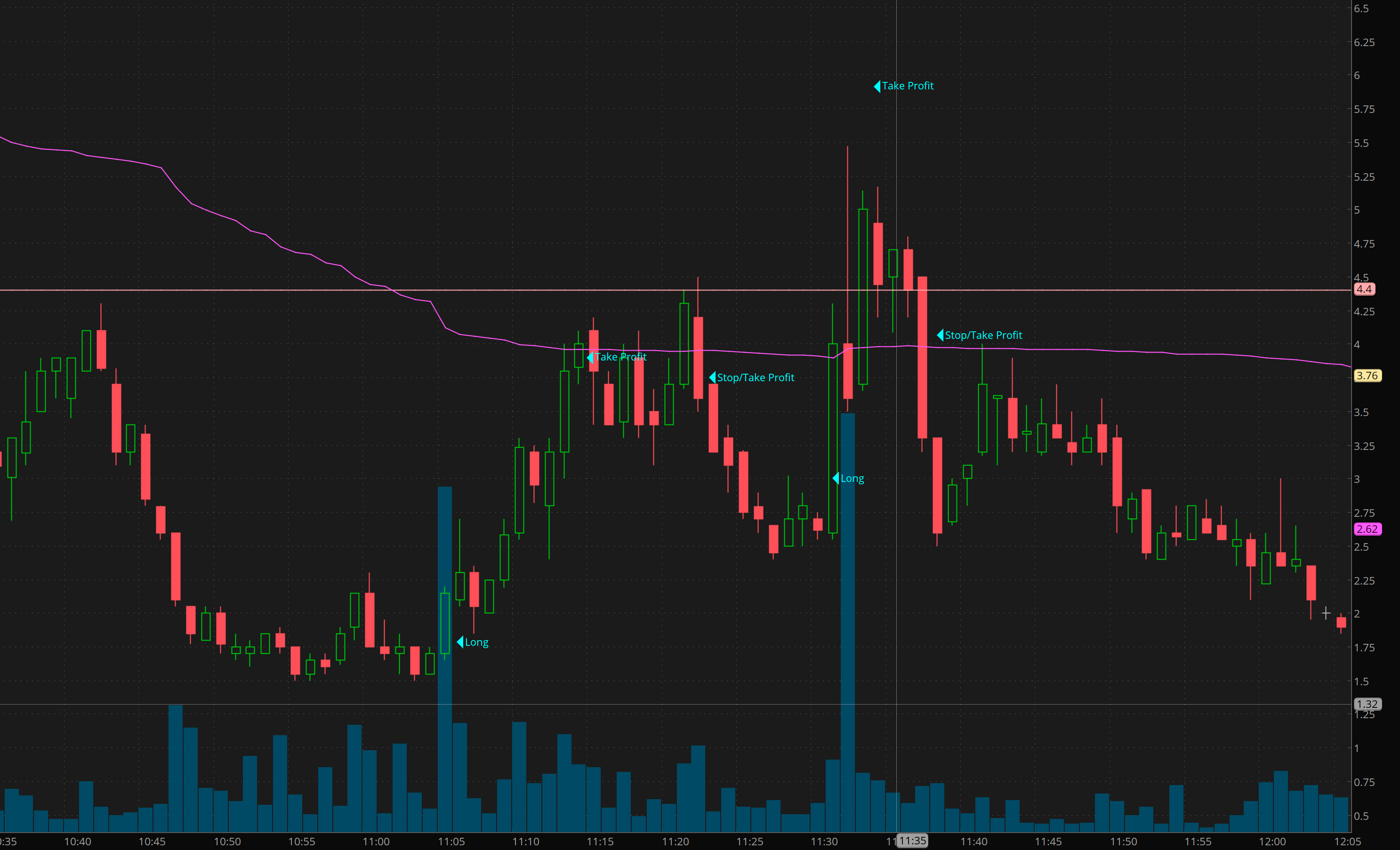Click the pink 4.4 price level tag
The height and width of the screenshot is (850, 1400).
point(1364,289)
